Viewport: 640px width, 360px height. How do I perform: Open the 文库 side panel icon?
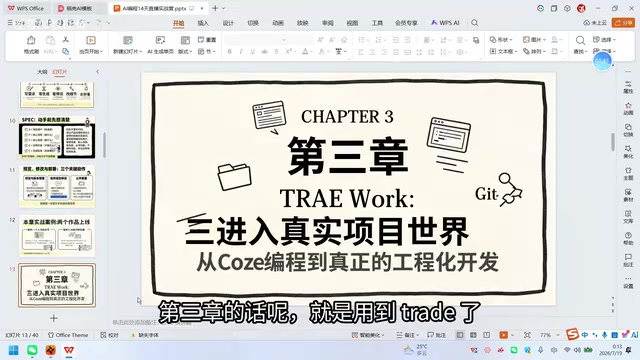pyautogui.click(x=628, y=217)
